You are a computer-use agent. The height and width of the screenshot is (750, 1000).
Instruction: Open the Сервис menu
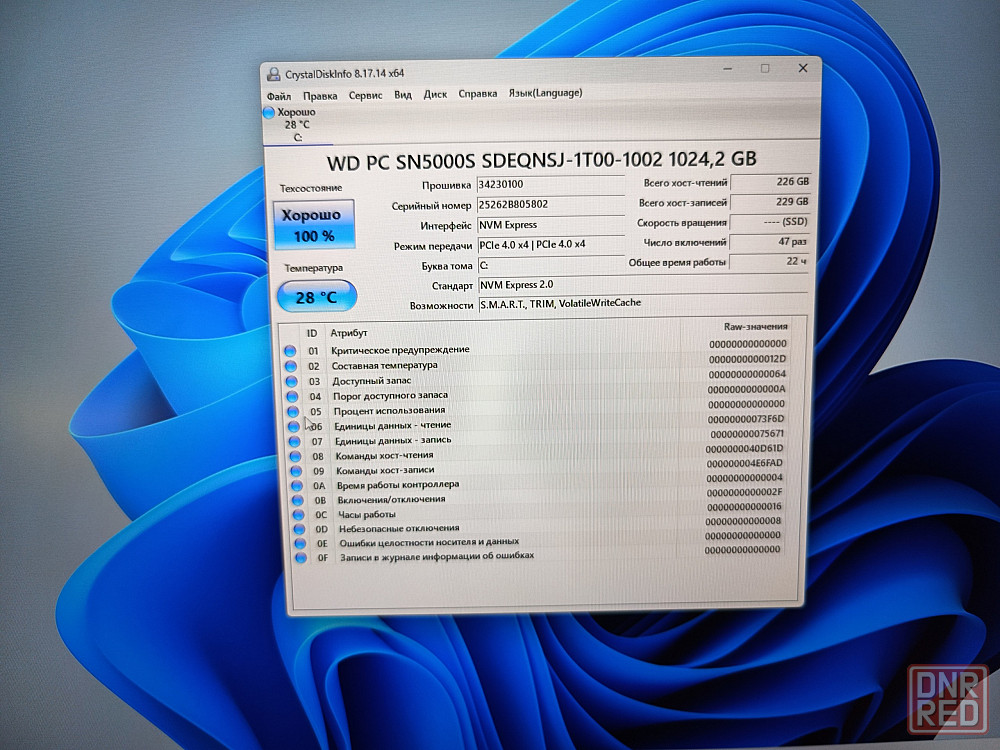365,94
